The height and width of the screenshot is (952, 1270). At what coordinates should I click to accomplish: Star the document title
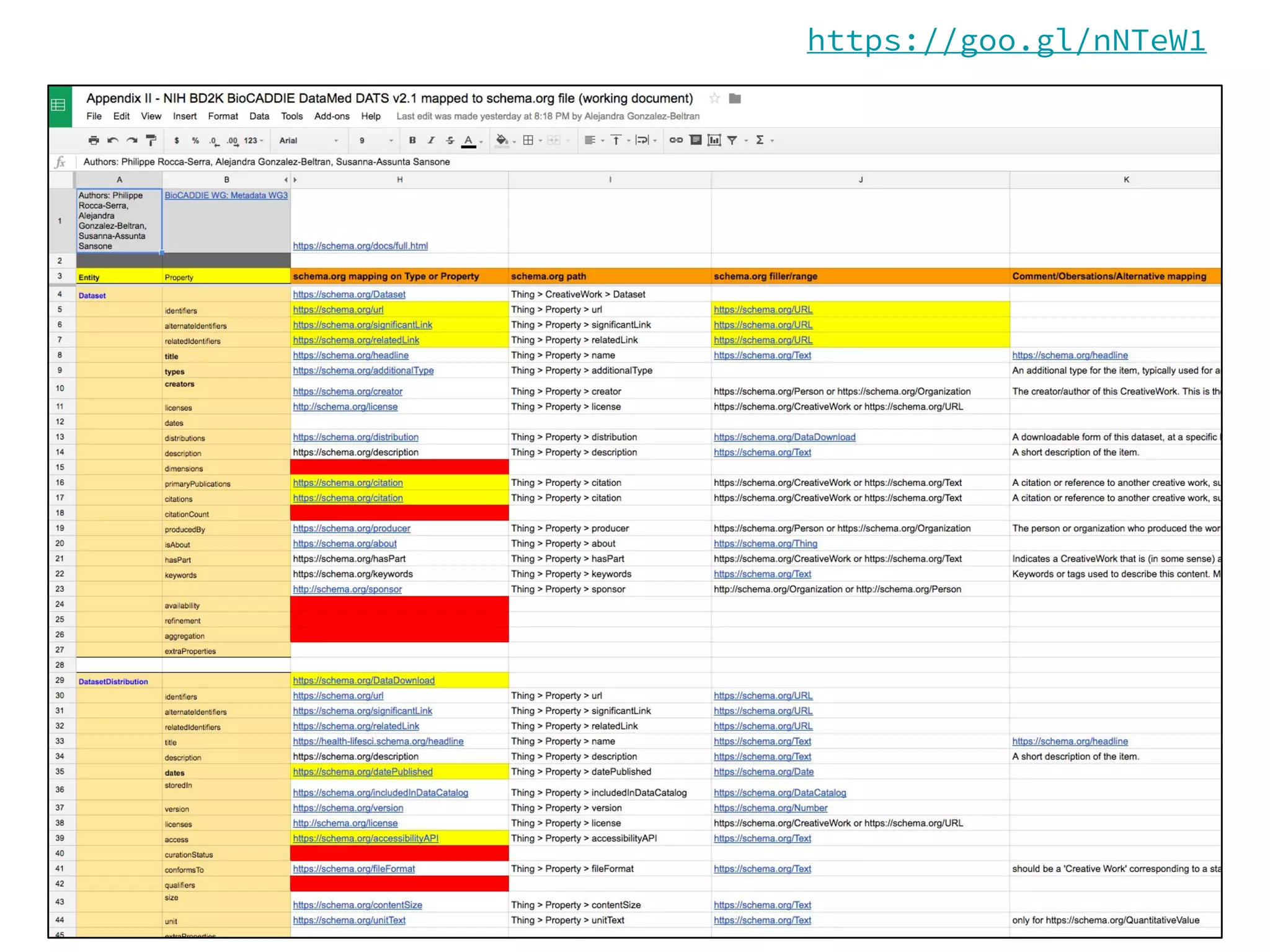[714, 99]
